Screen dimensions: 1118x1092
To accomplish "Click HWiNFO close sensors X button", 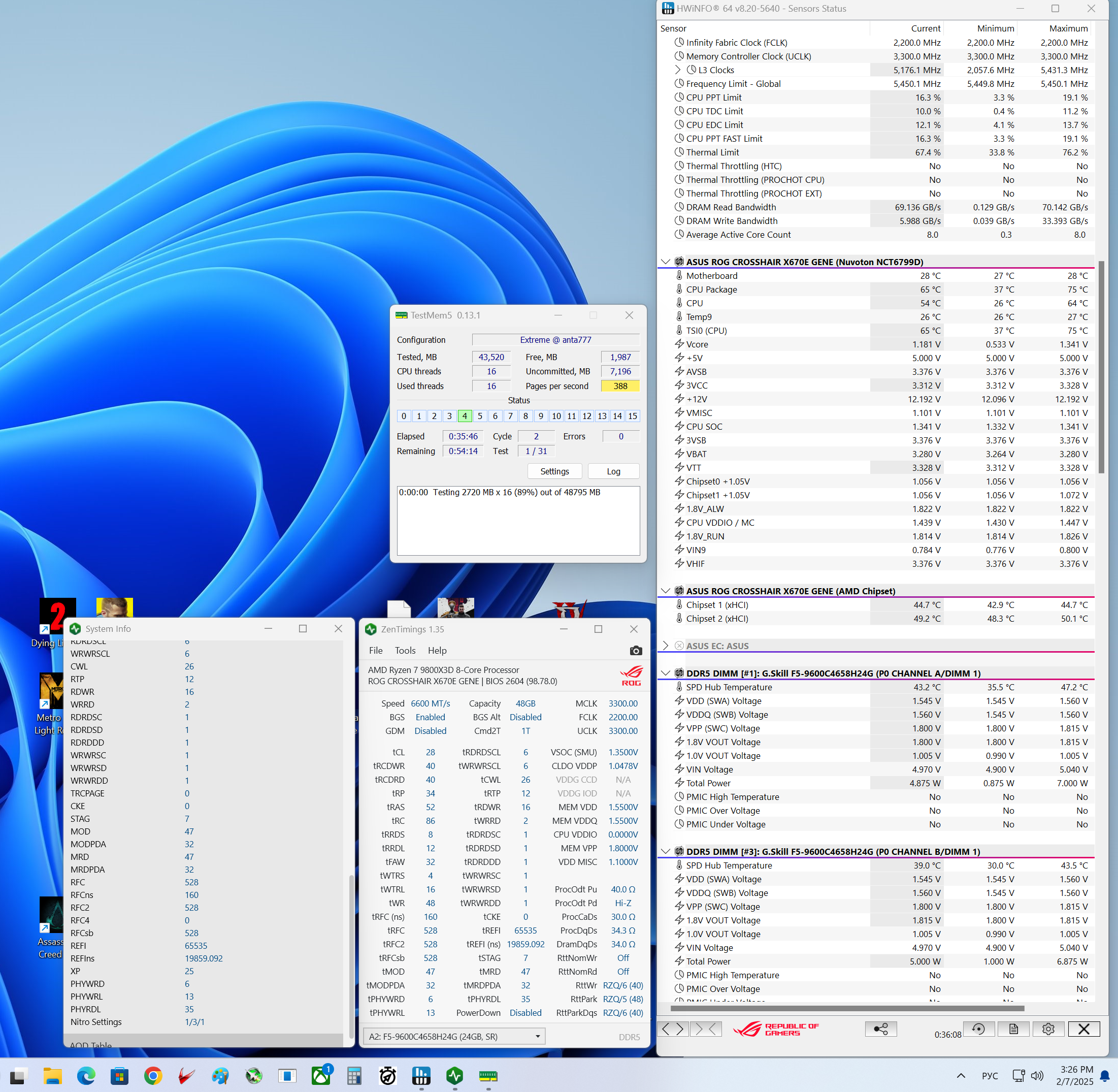I will coord(1083,1029).
